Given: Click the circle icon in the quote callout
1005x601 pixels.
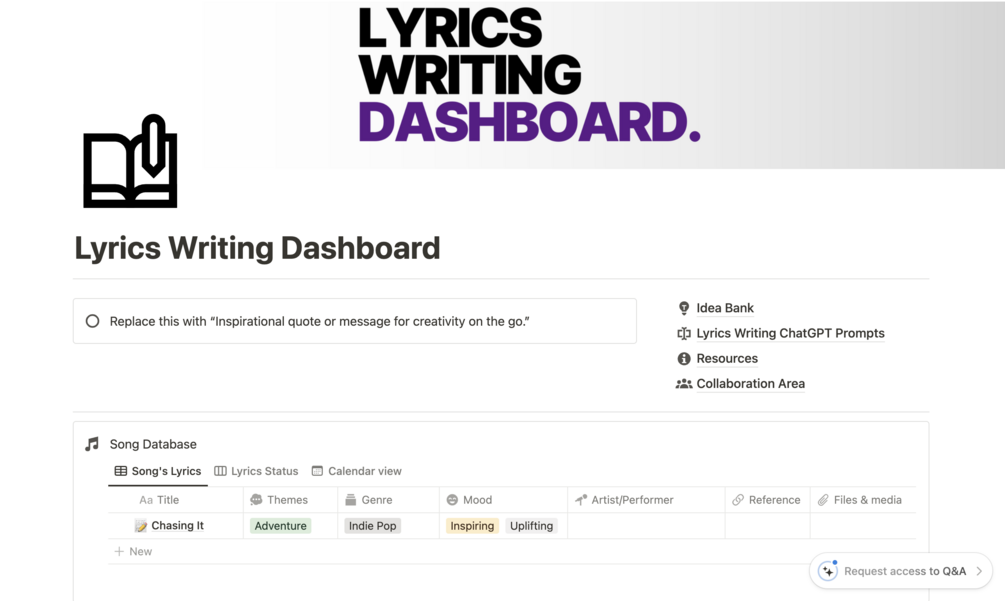Looking at the screenshot, I should coord(92,321).
